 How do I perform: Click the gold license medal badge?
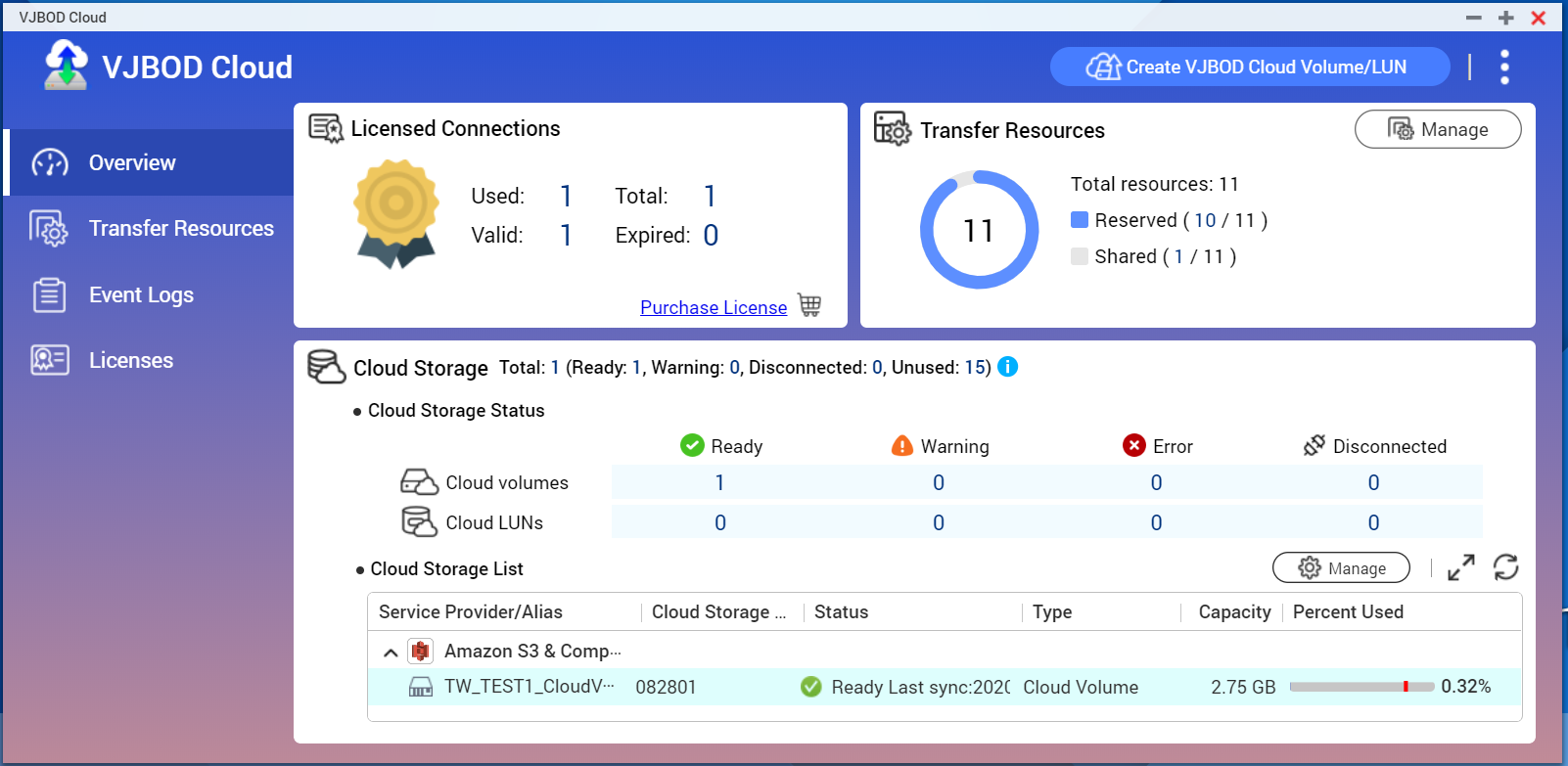pyautogui.click(x=396, y=215)
